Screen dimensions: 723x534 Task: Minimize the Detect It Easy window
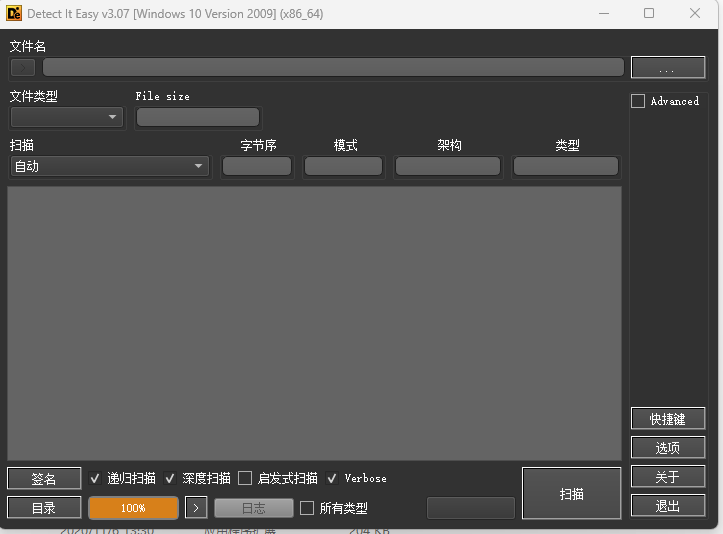[x=603, y=14]
